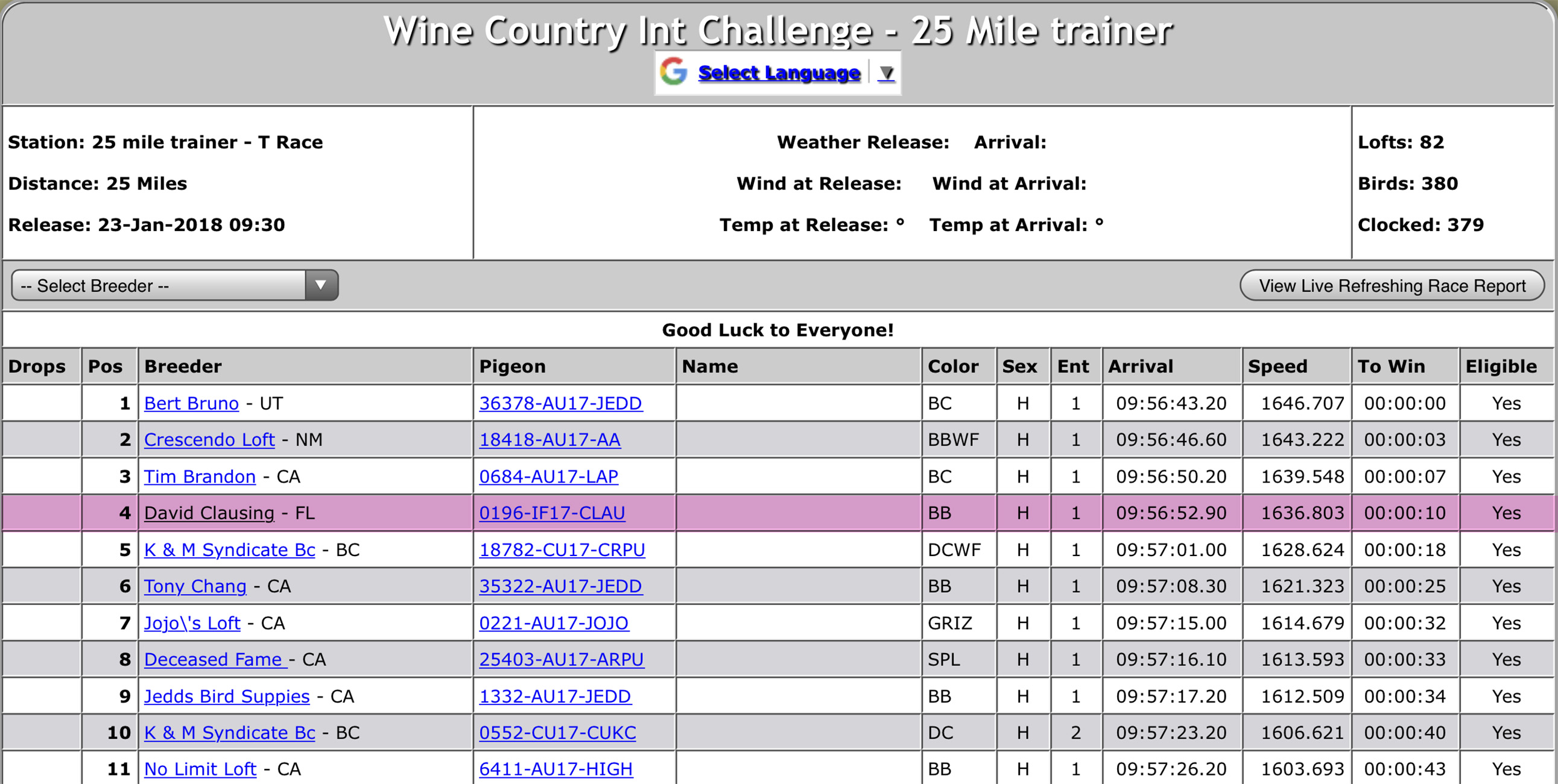Open Tony Chang breeder page
The image size is (1558, 784).
pyautogui.click(x=195, y=586)
